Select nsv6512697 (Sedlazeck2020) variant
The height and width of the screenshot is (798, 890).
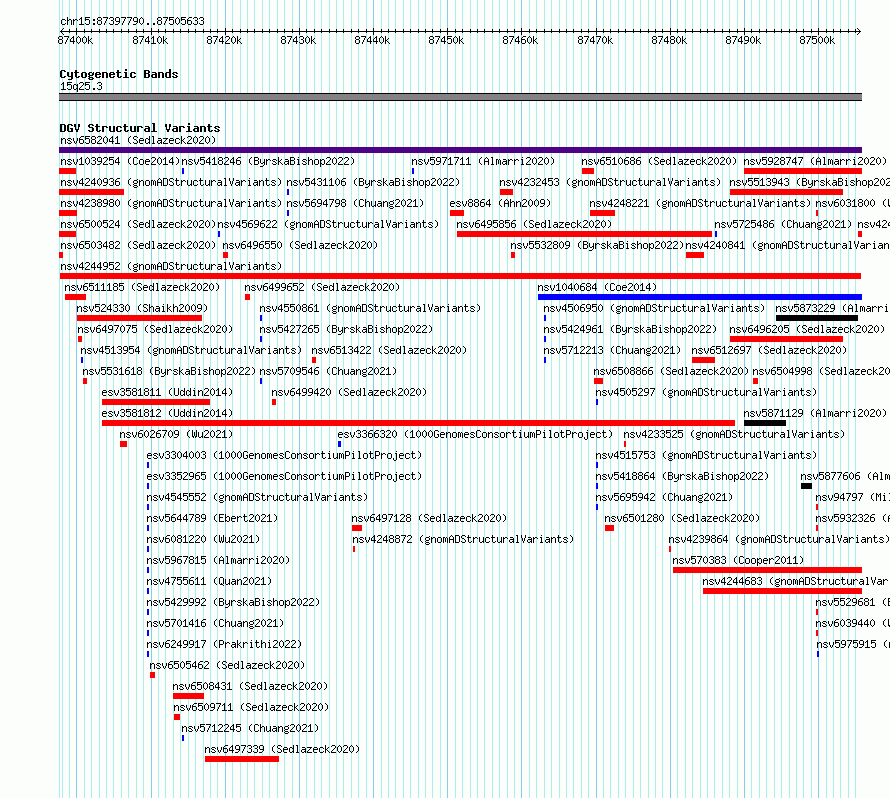pyautogui.click(x=769, y=350)
